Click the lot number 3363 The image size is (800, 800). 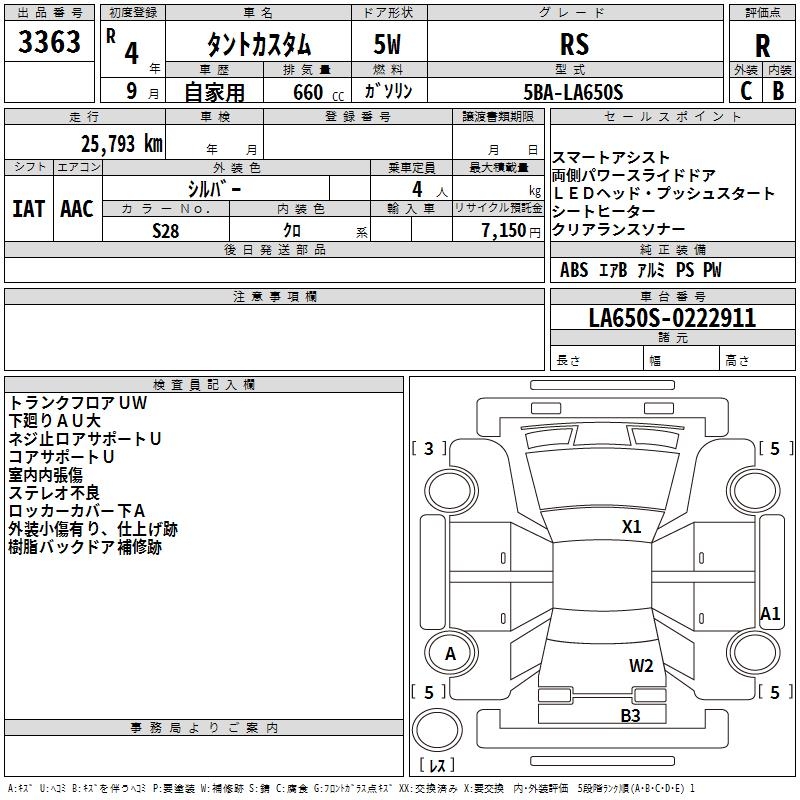point(50,42)
